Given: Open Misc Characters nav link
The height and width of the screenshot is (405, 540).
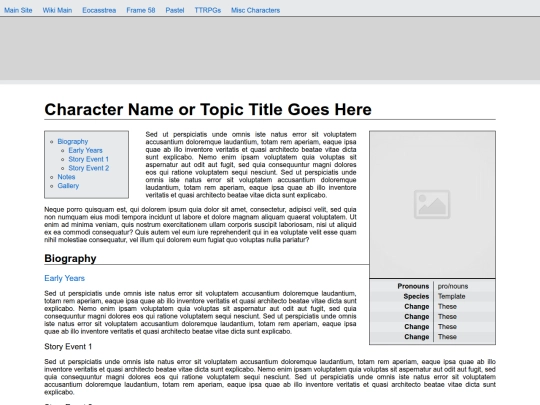Looking at the screenshot, I should click(x=256, y=10).
